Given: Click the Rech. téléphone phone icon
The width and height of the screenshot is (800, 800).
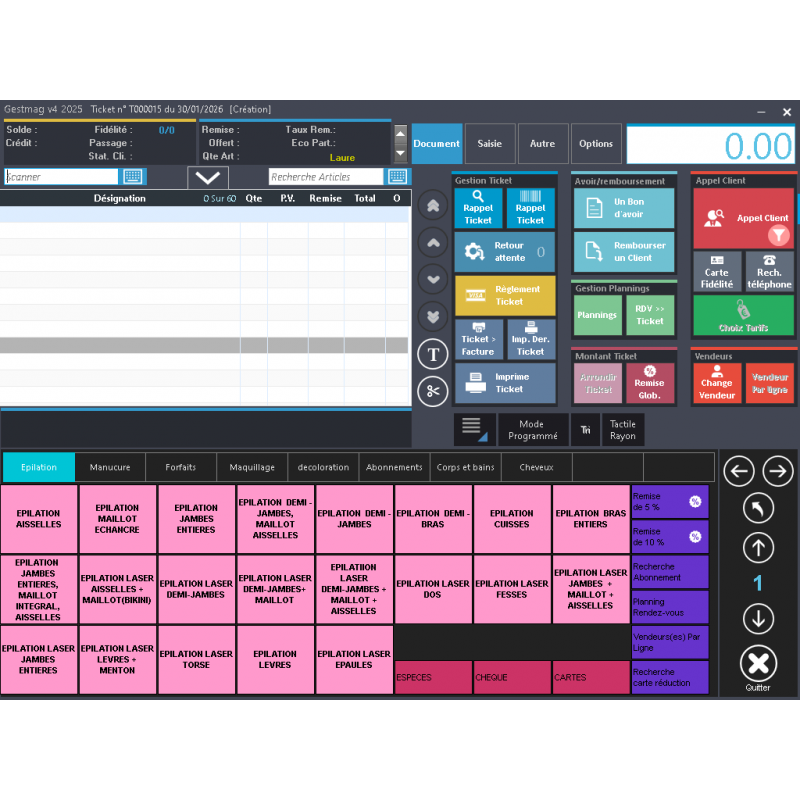Looking at the screenshot, I should point(769,271).
